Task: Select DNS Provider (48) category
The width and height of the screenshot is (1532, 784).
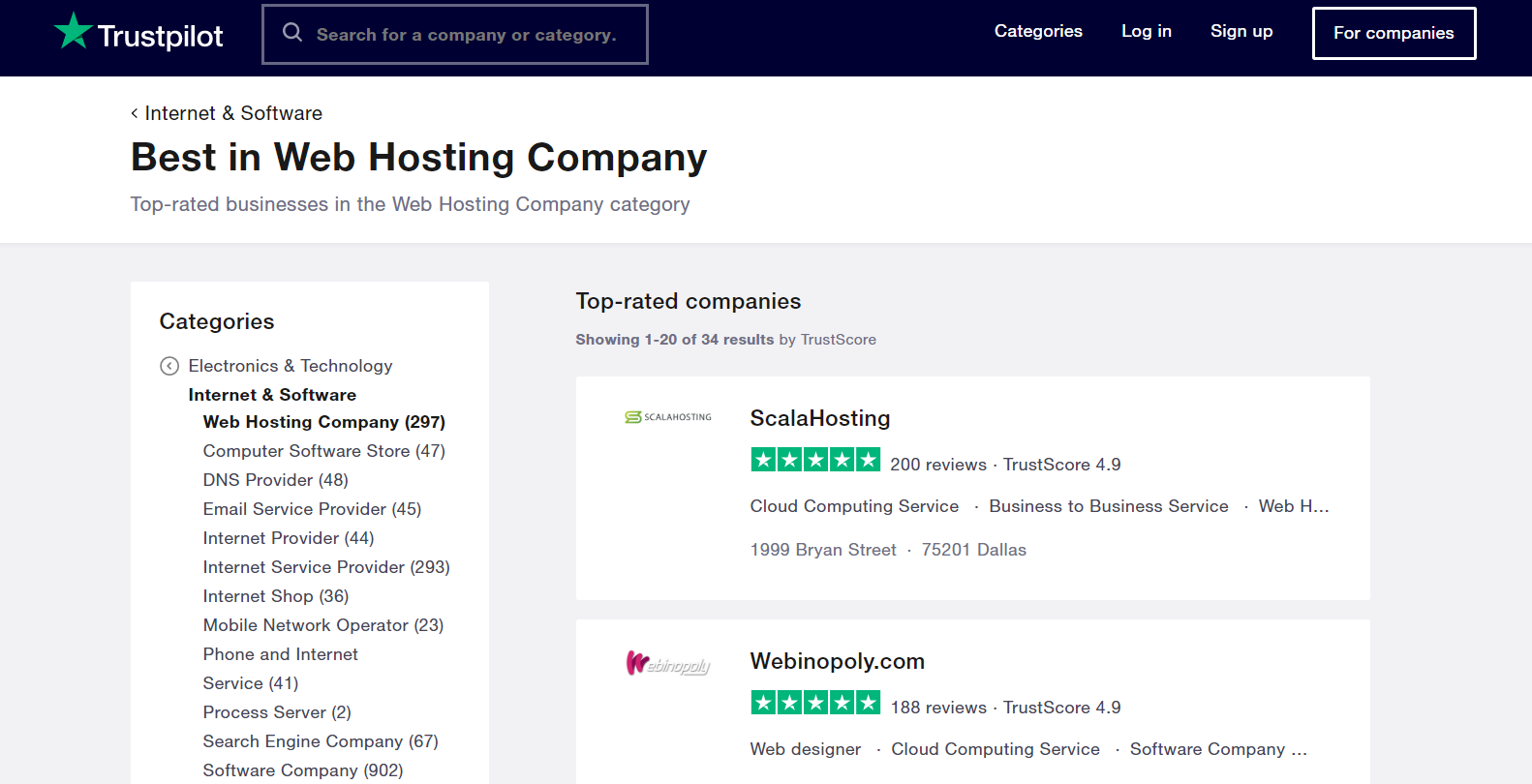Action: pos(276,480)
